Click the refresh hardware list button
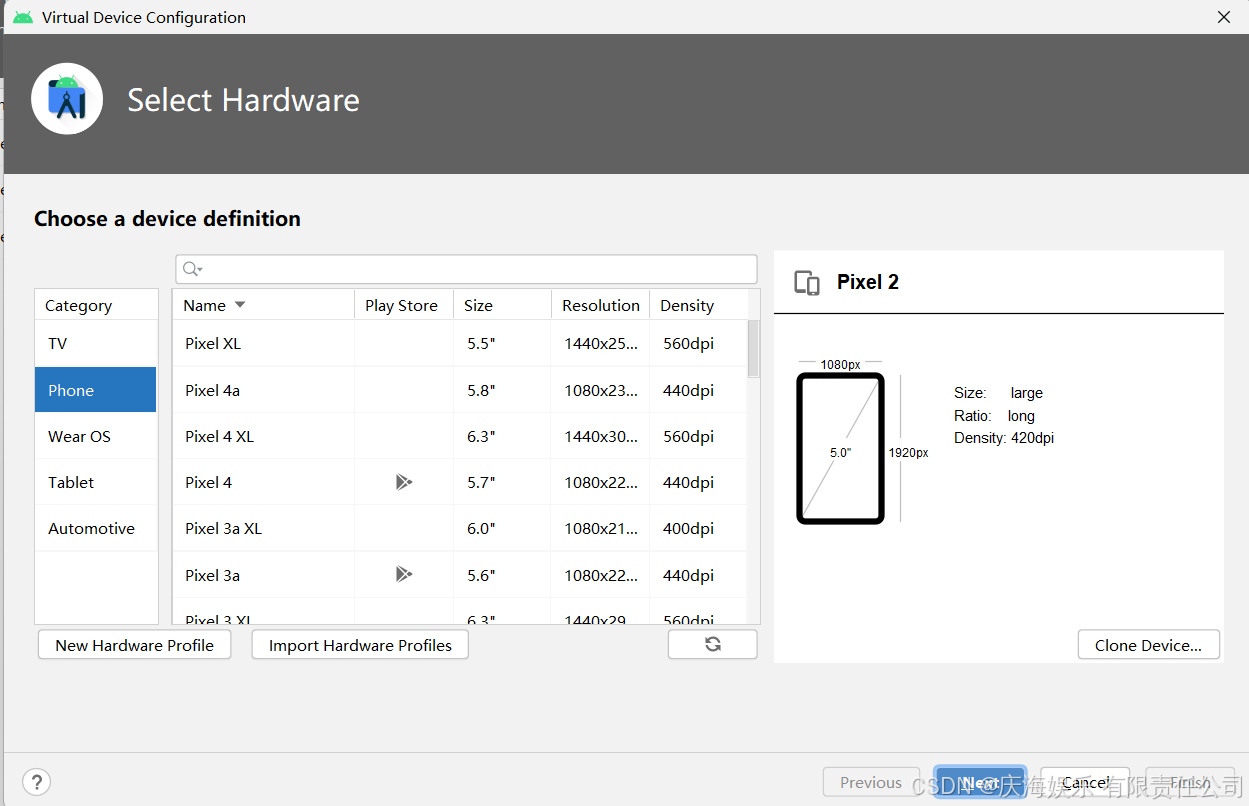 (713, 645)
